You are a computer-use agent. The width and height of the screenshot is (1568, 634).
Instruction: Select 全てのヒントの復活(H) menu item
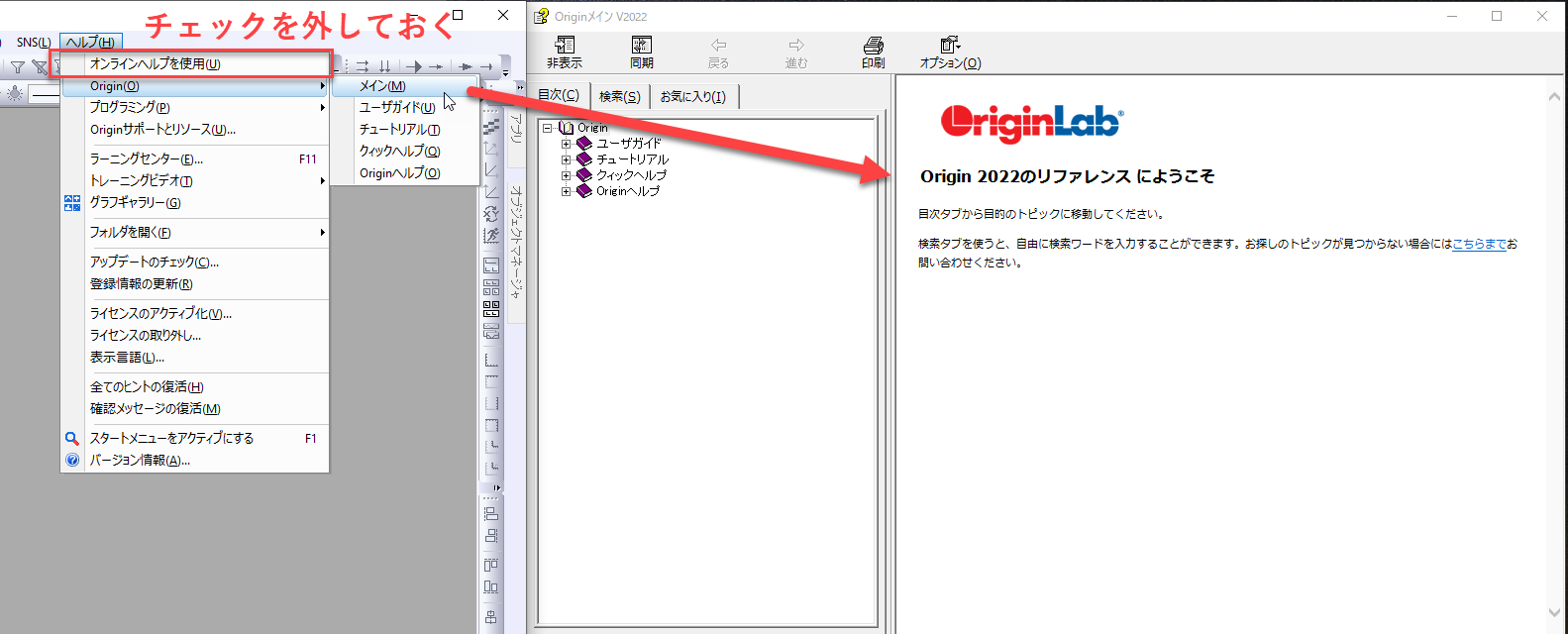coord(194,386)
